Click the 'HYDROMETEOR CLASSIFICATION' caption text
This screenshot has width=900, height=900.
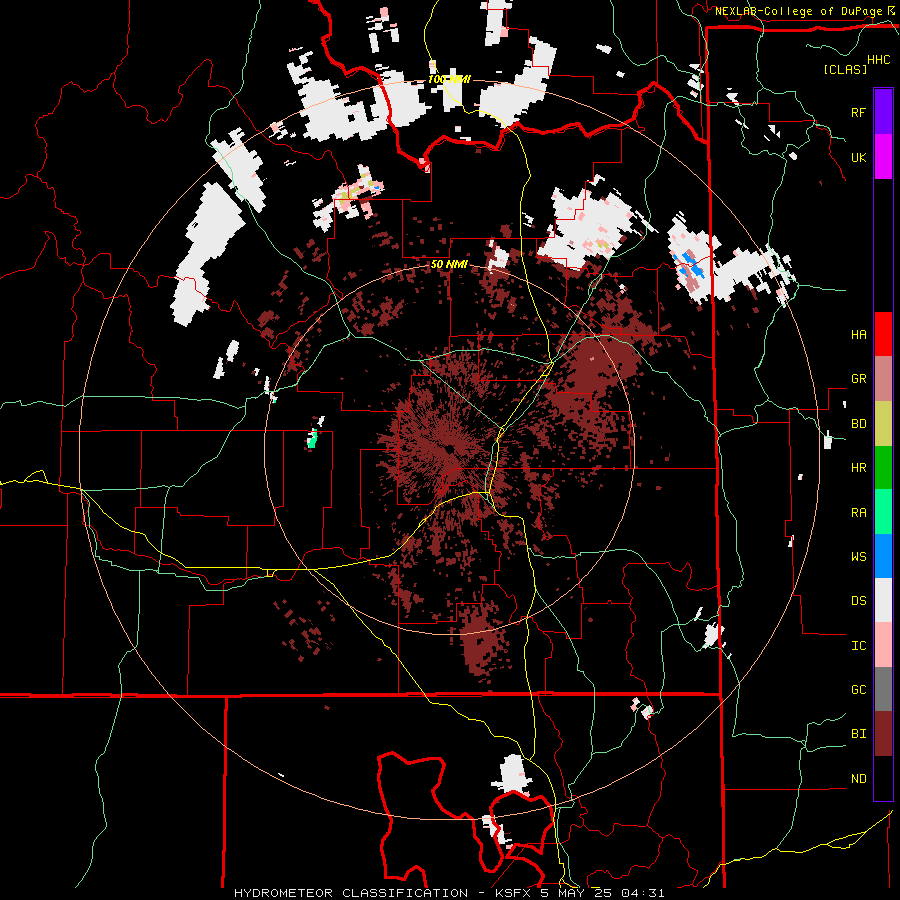351,893
